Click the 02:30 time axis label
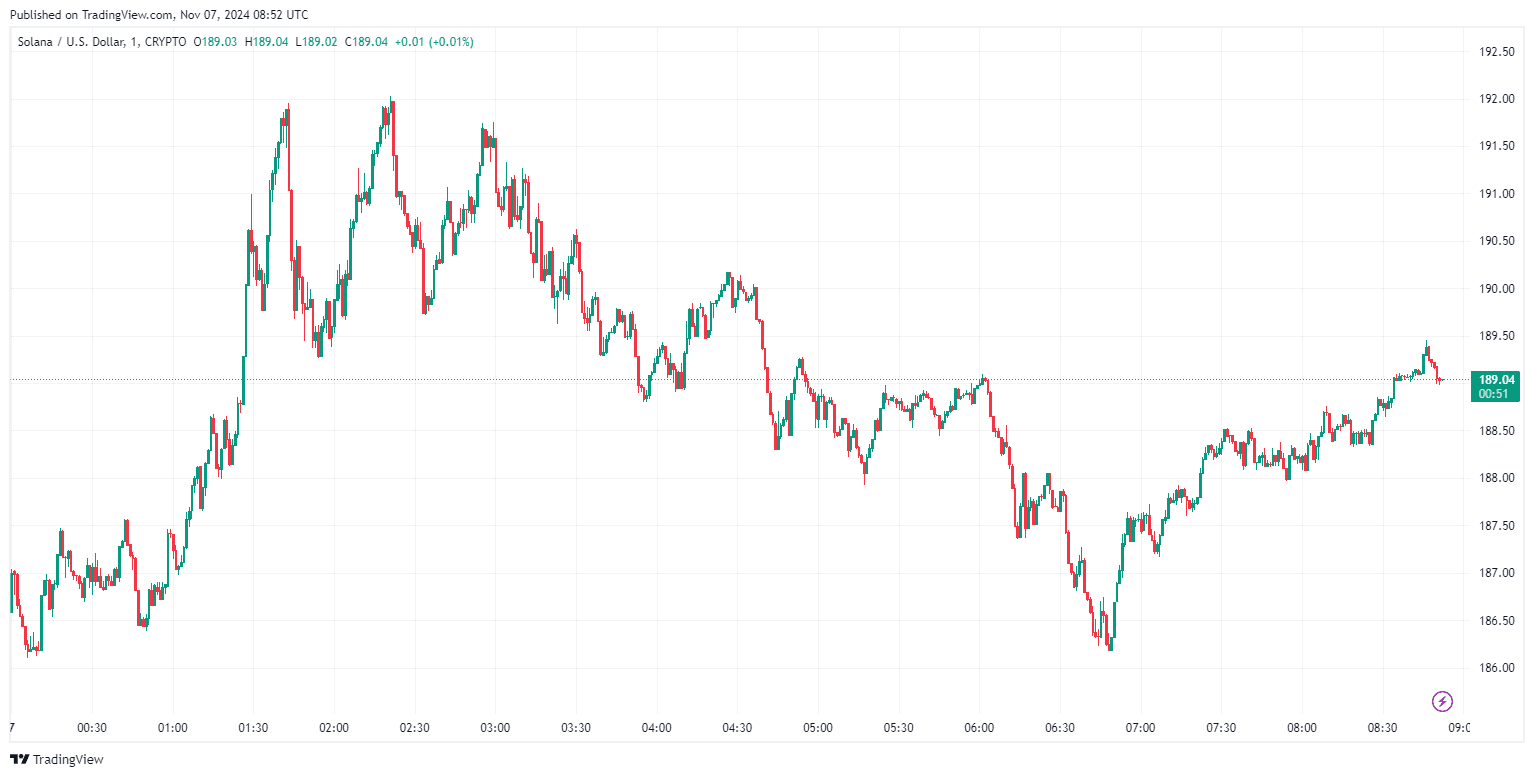1534x777 pixels. (414, 728)
